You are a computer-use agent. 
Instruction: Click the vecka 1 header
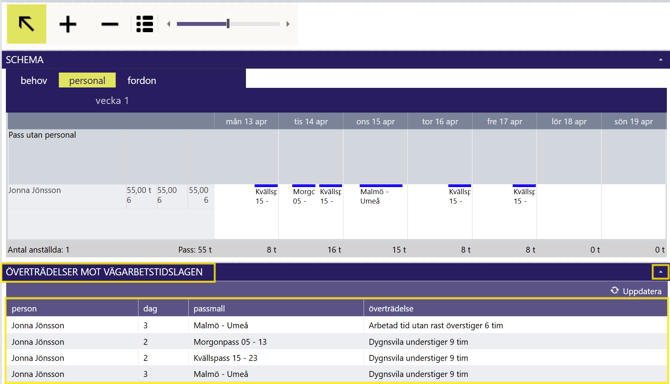point(112,101)
